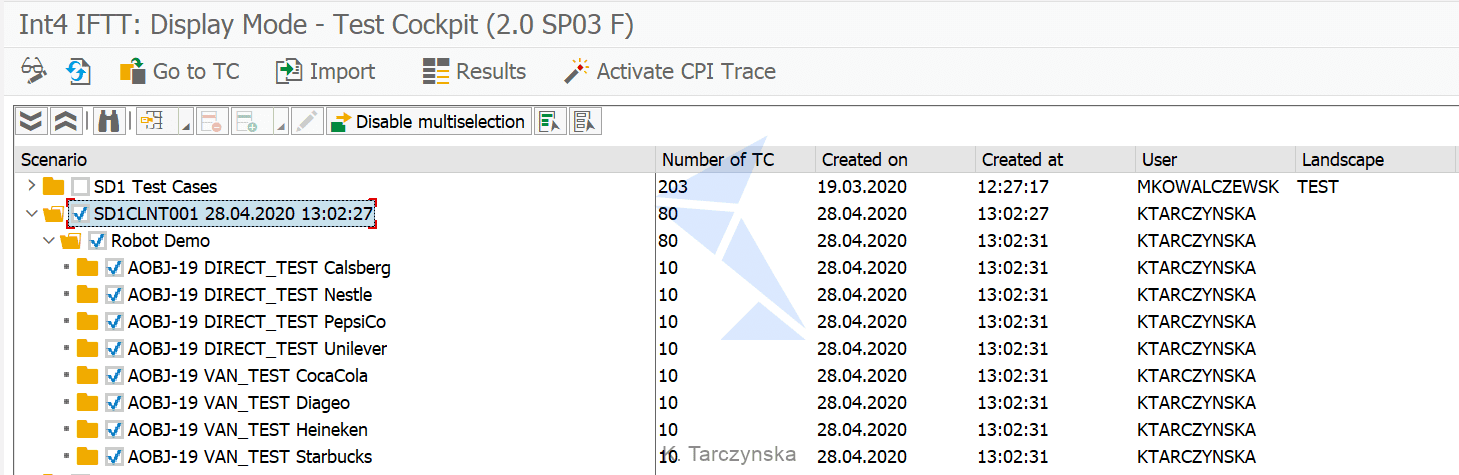
Task: Click the select all green list icon
Action: 549,122
